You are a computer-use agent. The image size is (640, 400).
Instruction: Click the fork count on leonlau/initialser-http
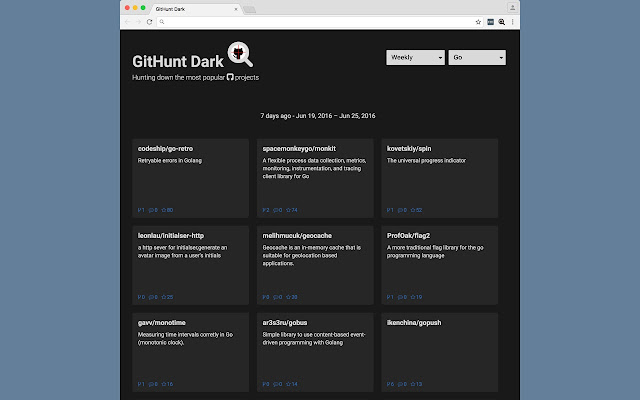click(x=141, y=297)
